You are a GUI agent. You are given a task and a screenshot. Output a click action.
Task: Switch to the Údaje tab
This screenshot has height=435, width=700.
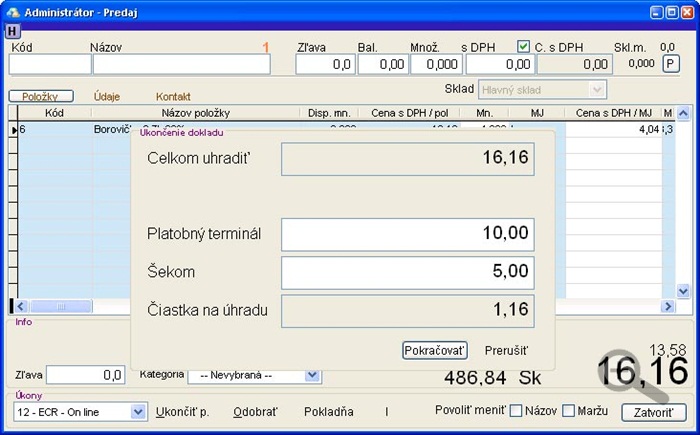coord(107,96)
